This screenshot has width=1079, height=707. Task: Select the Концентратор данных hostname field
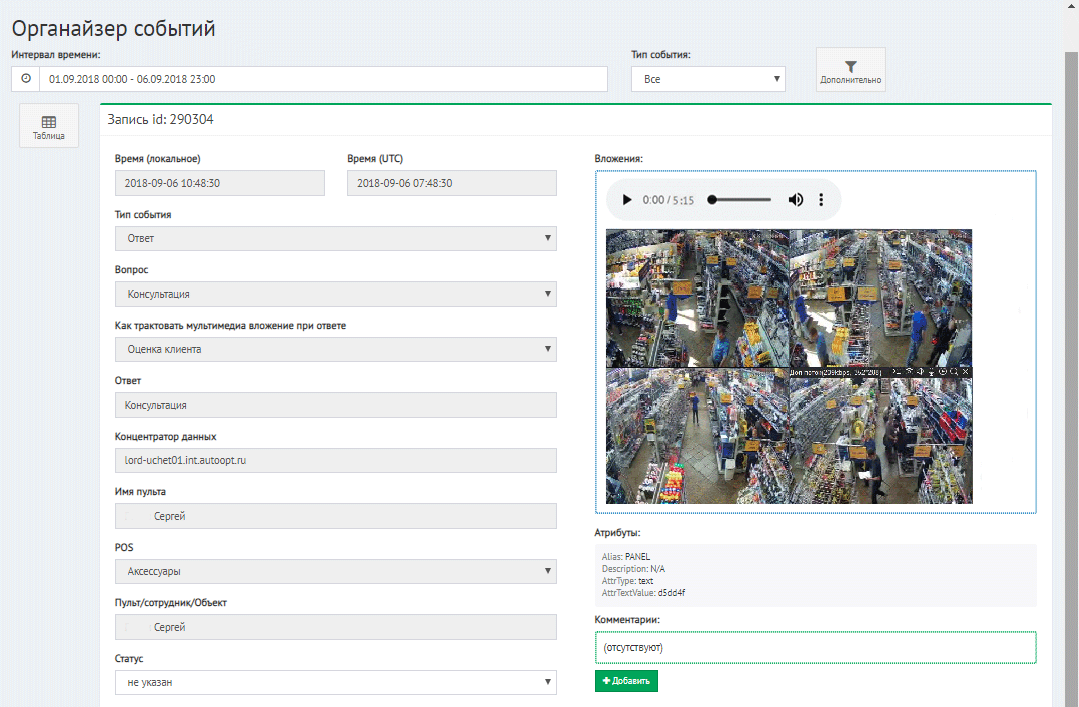[336, 460]
